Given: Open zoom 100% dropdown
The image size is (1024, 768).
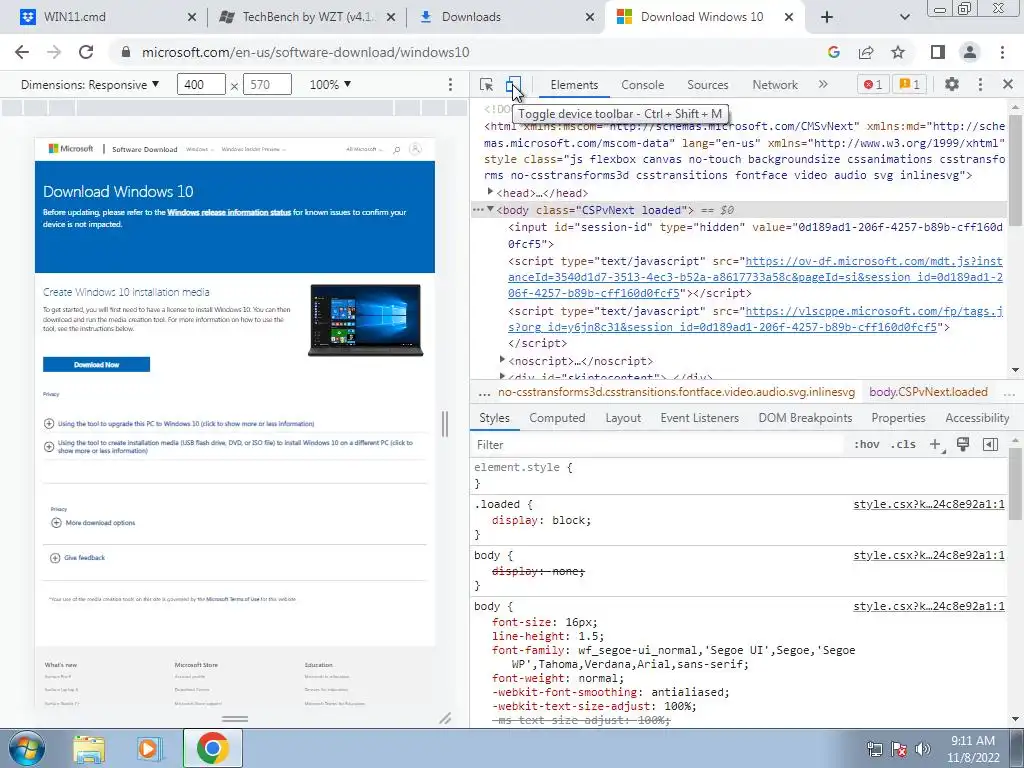Looking at the screenshot, I should [330, 84].
